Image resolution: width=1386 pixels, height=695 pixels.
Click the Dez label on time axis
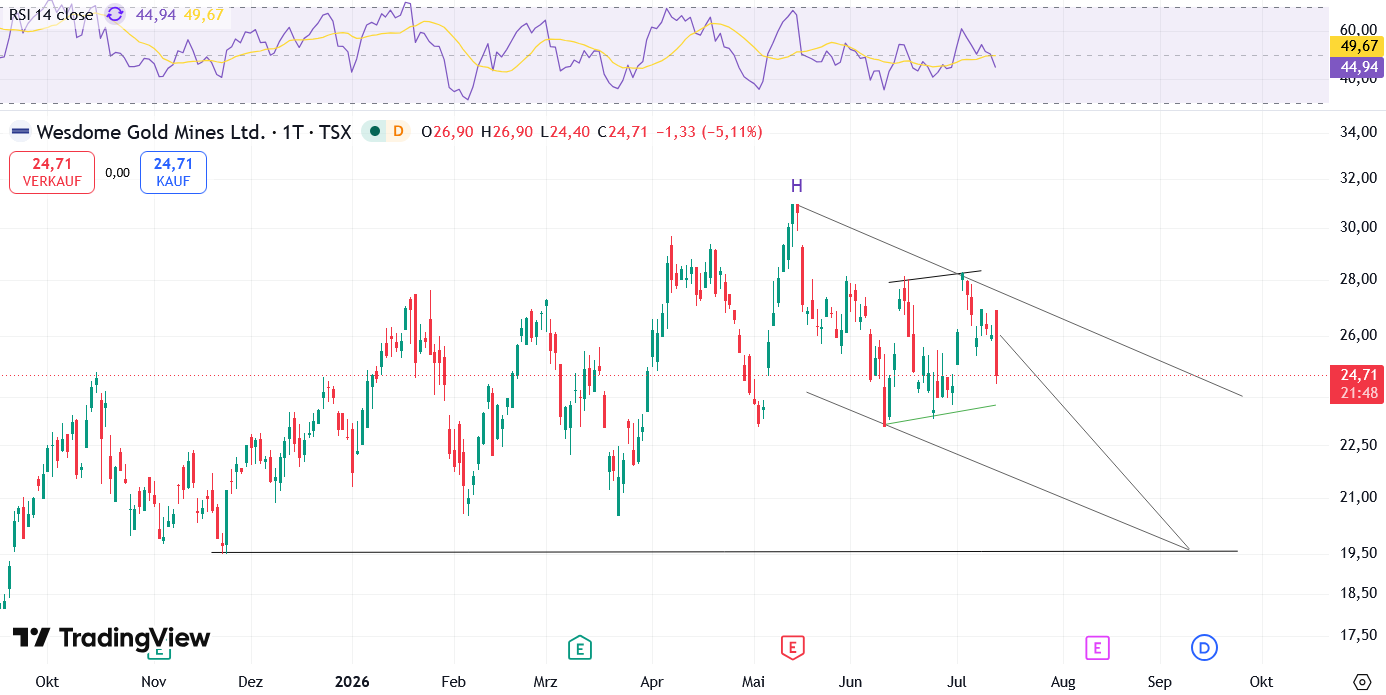pyautogui.click(x=250, y=682)
